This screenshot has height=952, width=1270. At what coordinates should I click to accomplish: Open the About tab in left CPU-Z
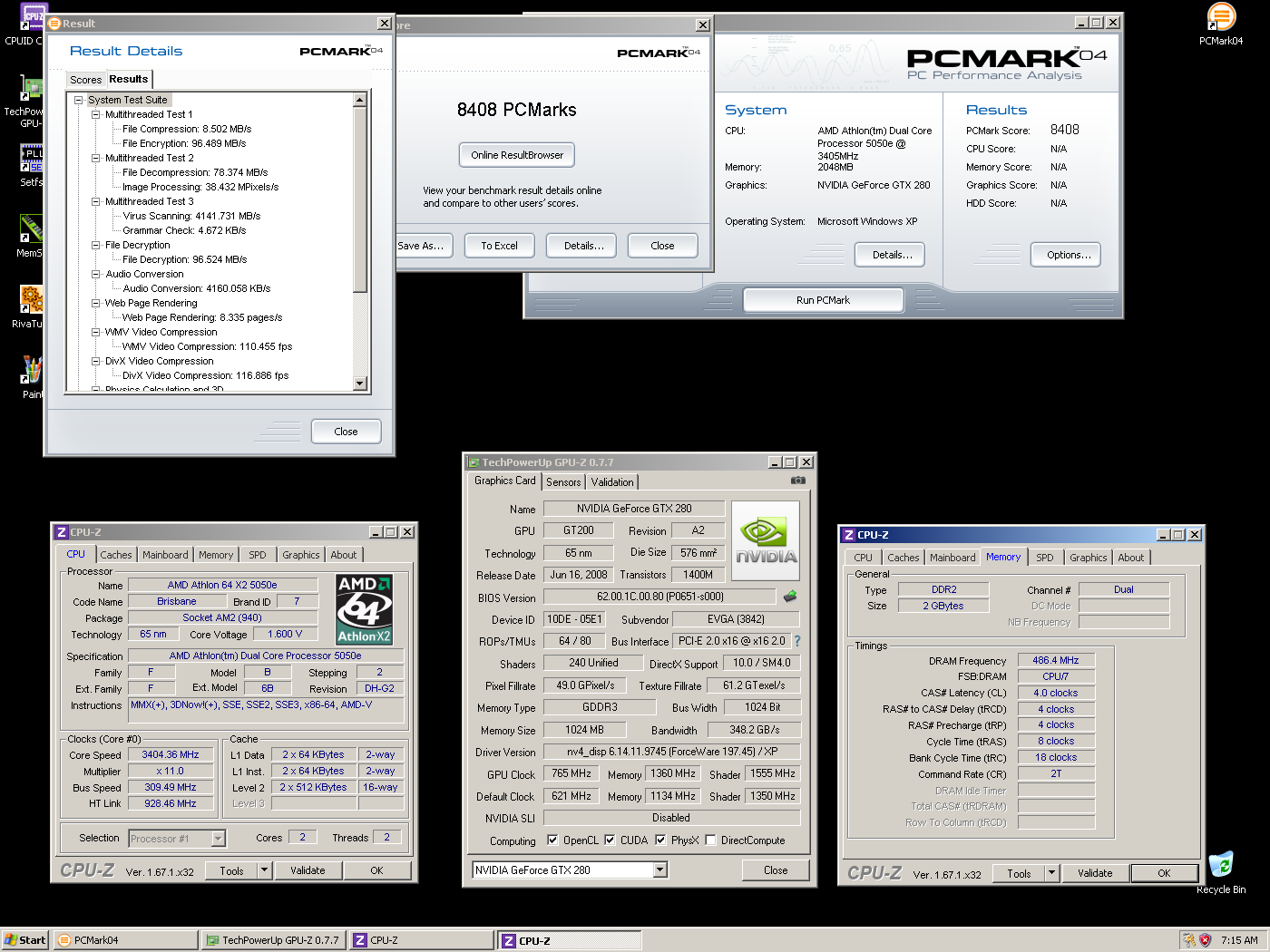coord(343,555)
